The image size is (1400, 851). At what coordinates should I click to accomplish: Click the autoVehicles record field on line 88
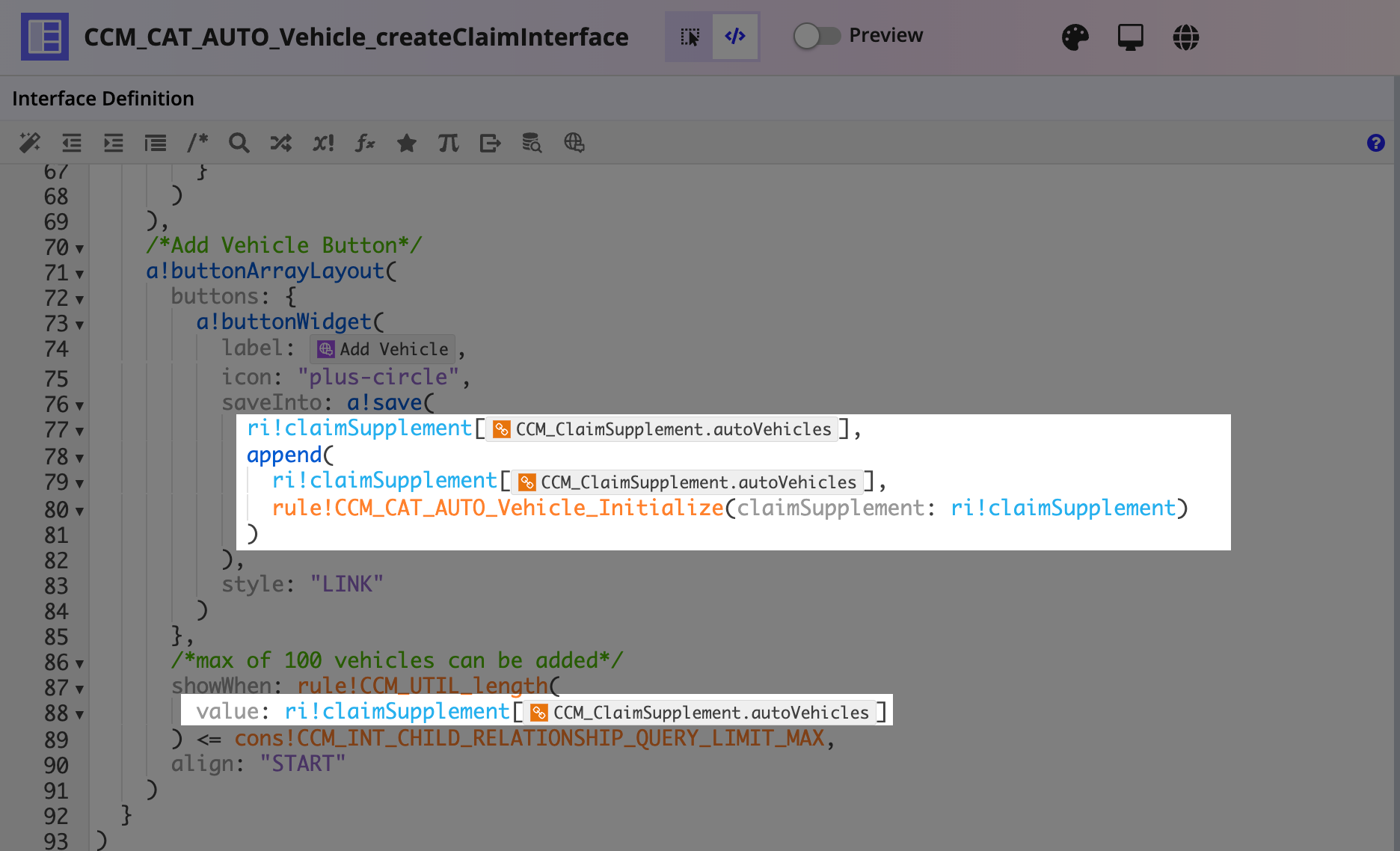click(699, 713)
